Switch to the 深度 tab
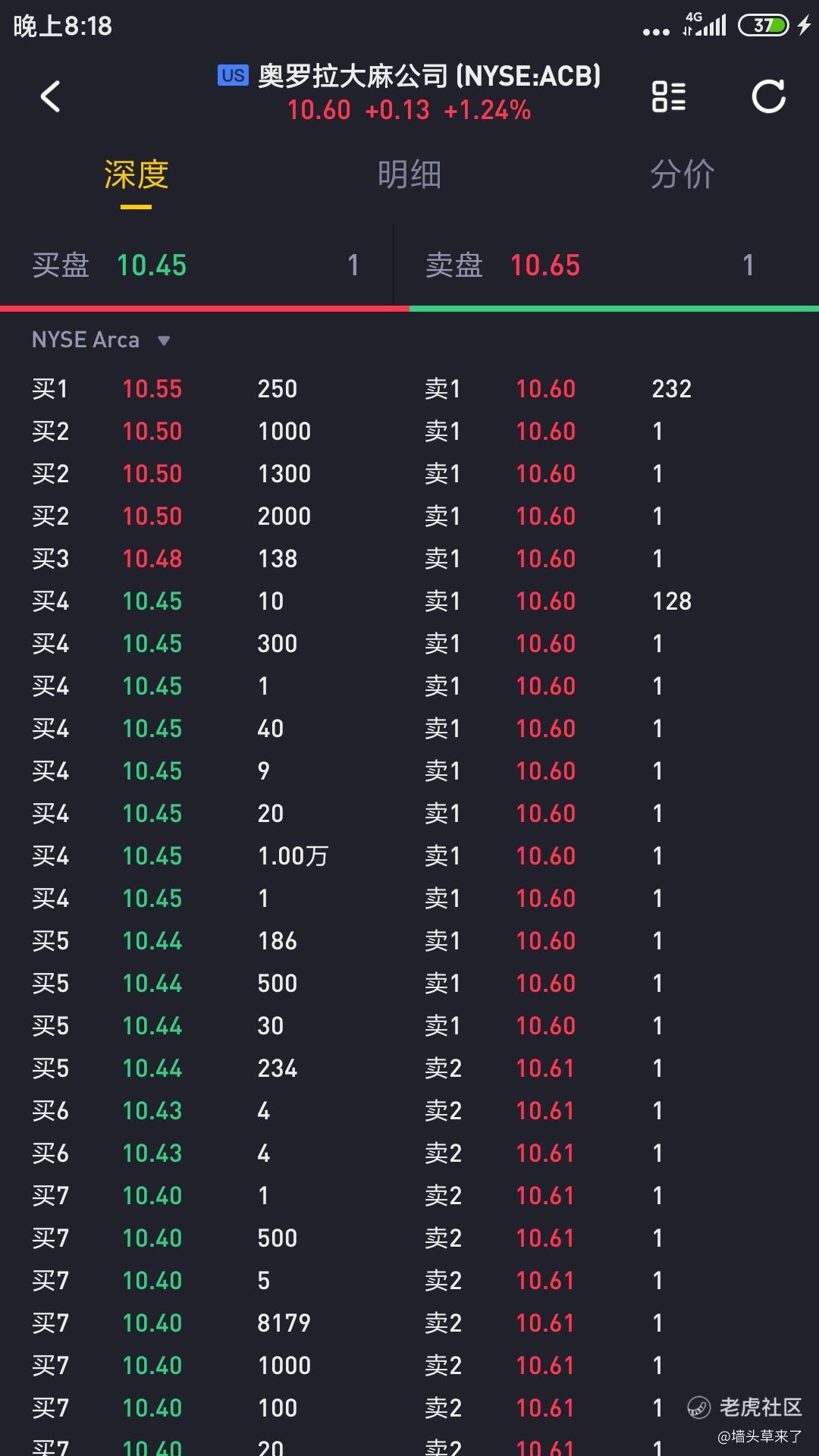 (136, 175)
